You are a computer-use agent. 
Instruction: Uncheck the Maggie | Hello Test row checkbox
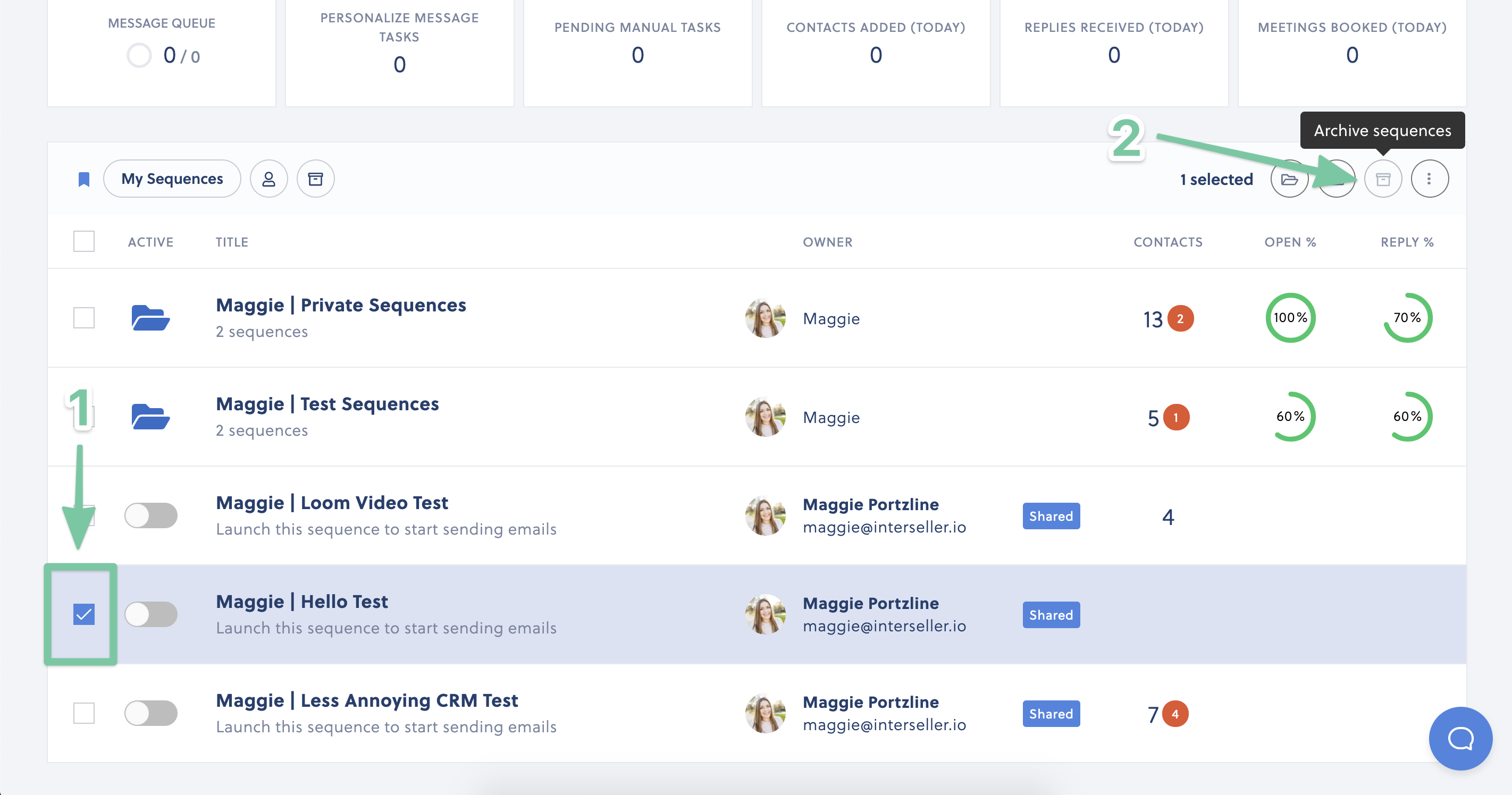pyautogui.click(x=84, y=614)
